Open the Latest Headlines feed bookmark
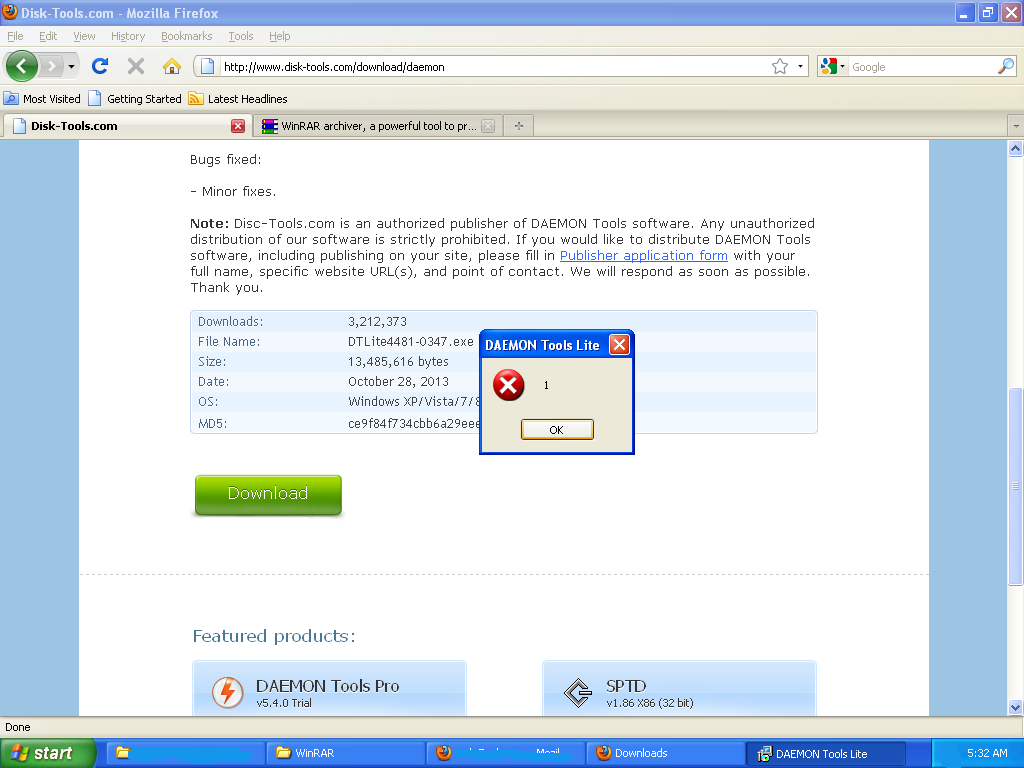 238,99
